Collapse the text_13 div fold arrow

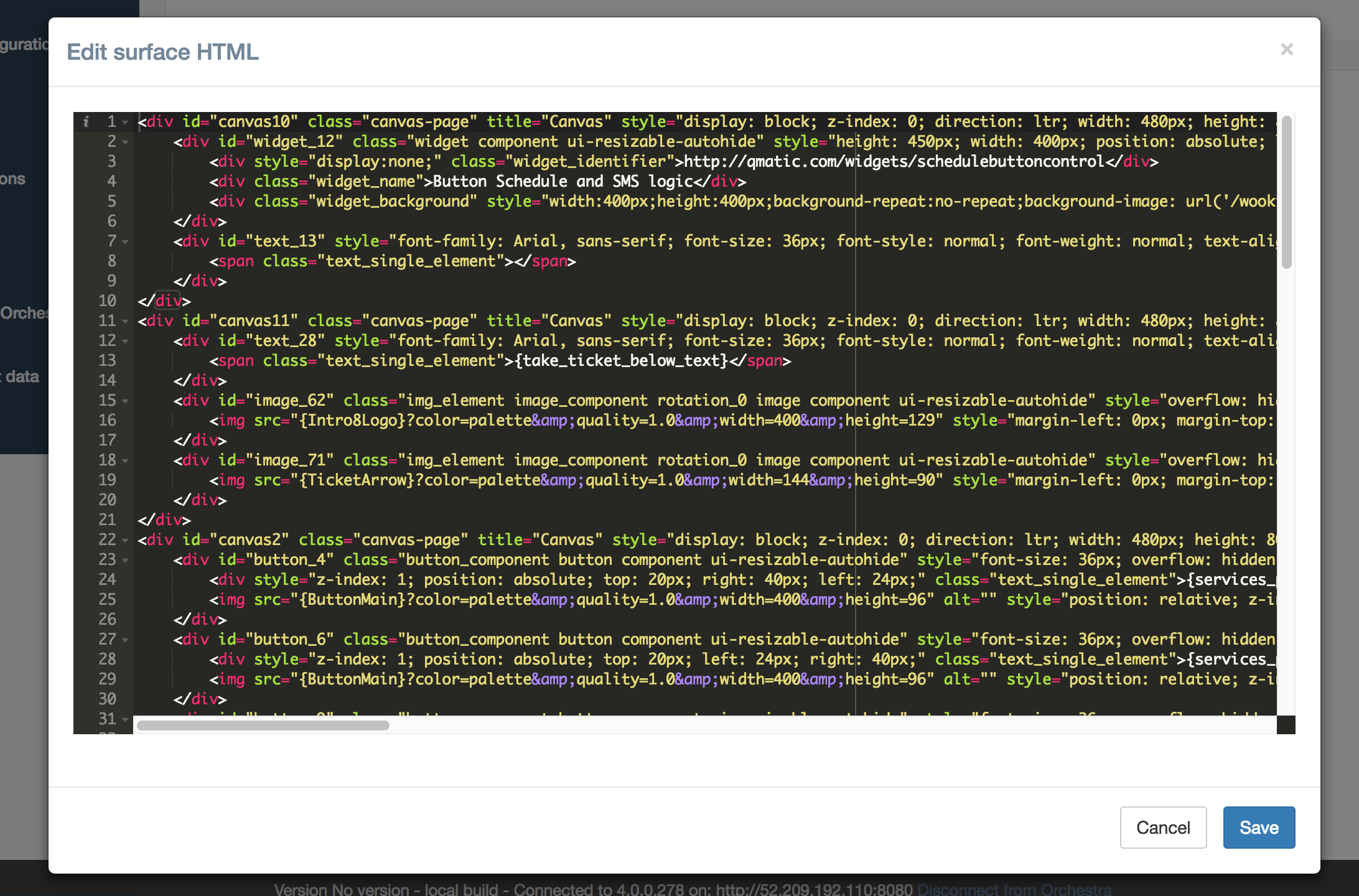(x=126, y=241)
